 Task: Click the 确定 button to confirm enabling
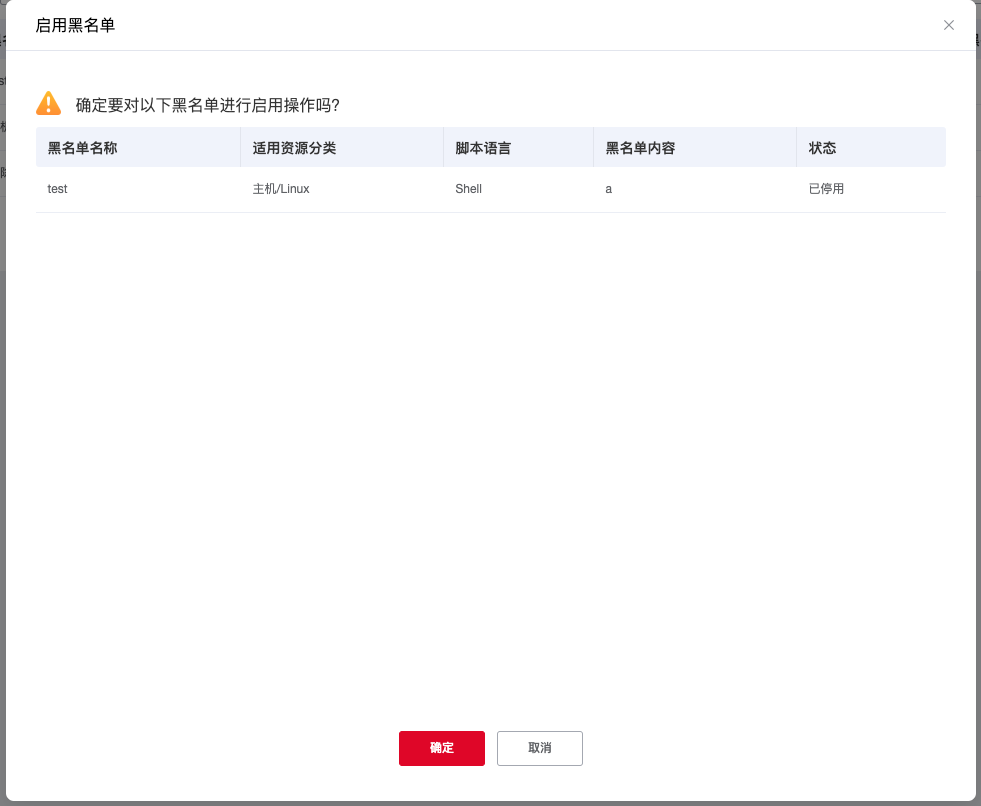click(x=441, y=748)
